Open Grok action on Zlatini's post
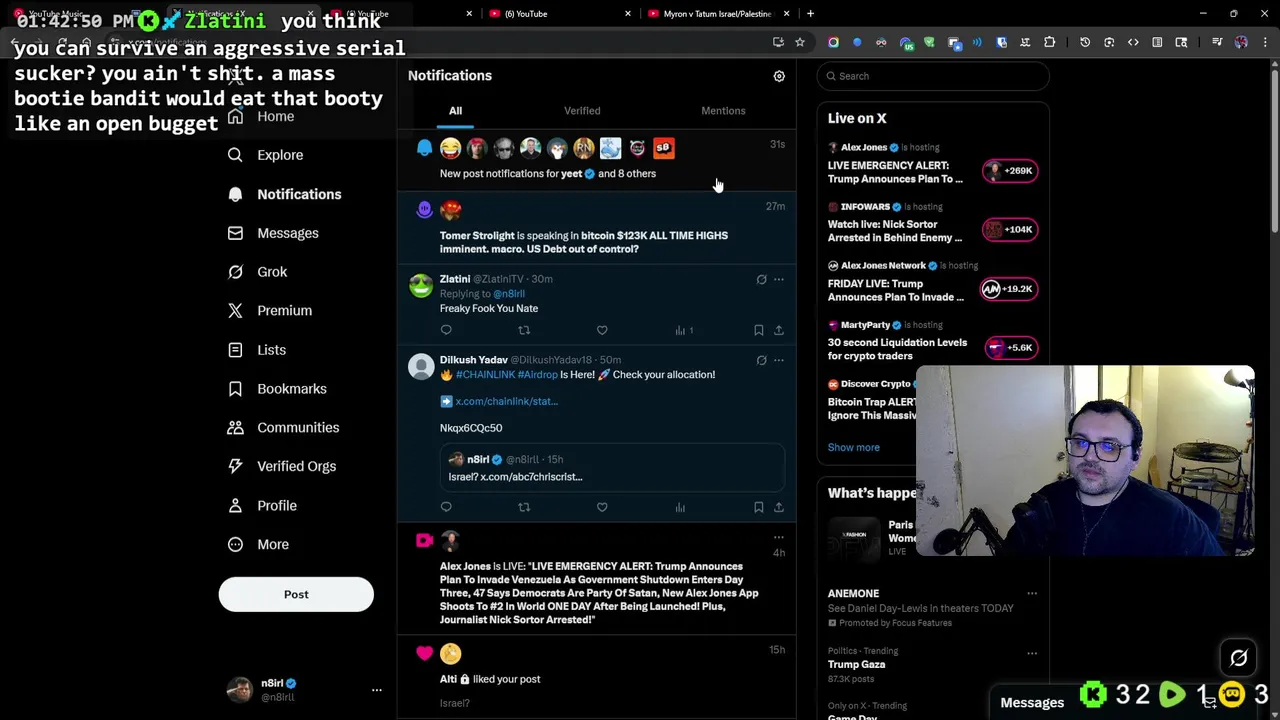This screenshot has height=720, width=1280. 761,279
